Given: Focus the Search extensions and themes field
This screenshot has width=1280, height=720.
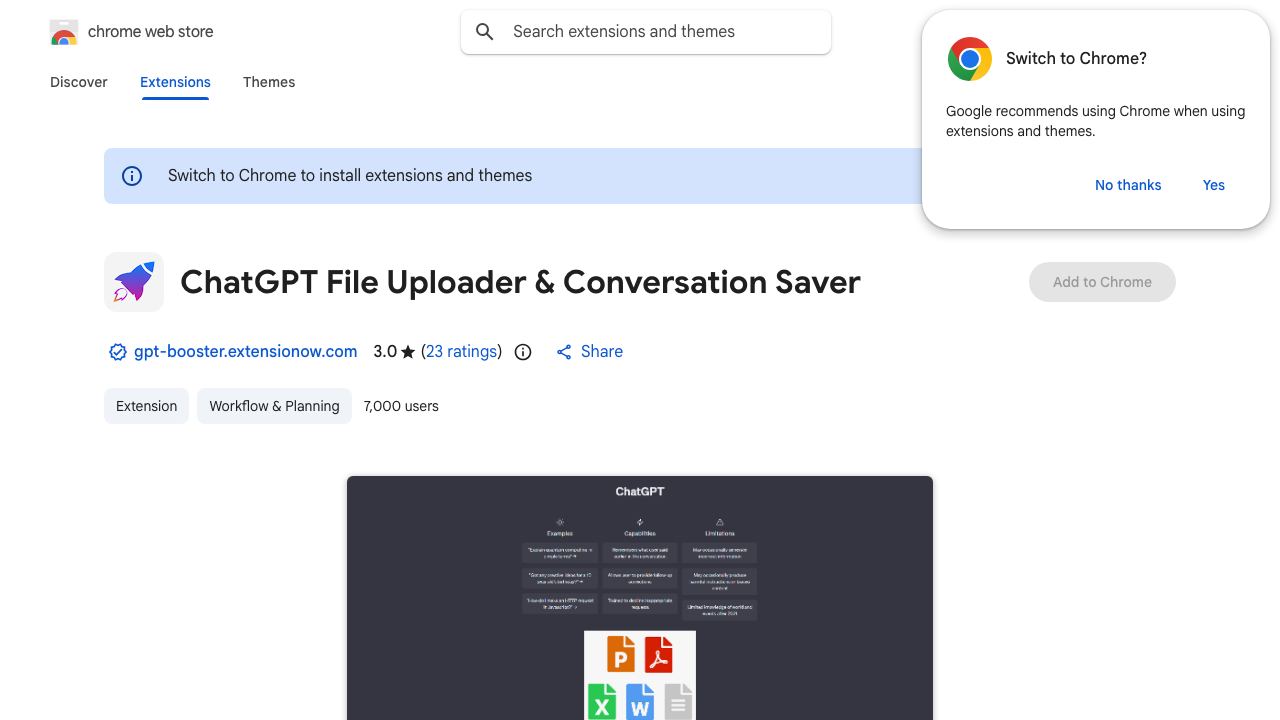Looking at the screenshot, I should click(646, 32).
